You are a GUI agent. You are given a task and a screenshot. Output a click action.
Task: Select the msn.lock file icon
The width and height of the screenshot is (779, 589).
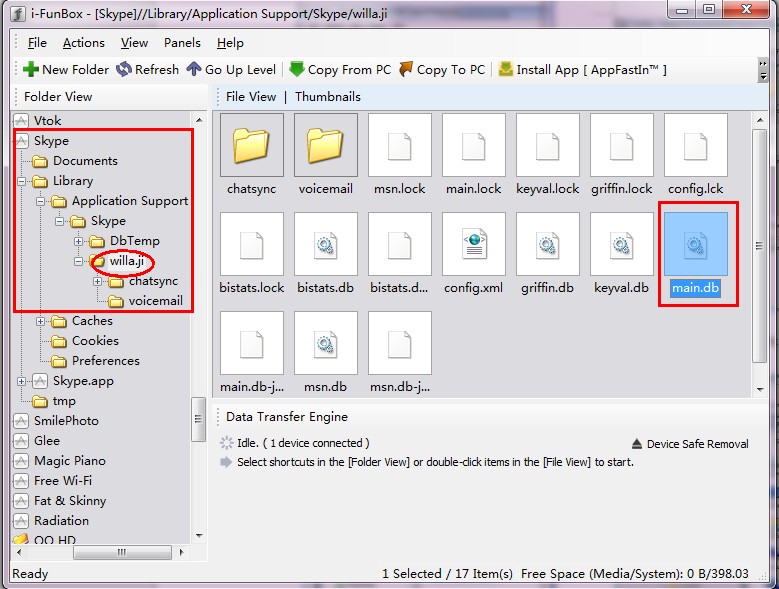399,145
